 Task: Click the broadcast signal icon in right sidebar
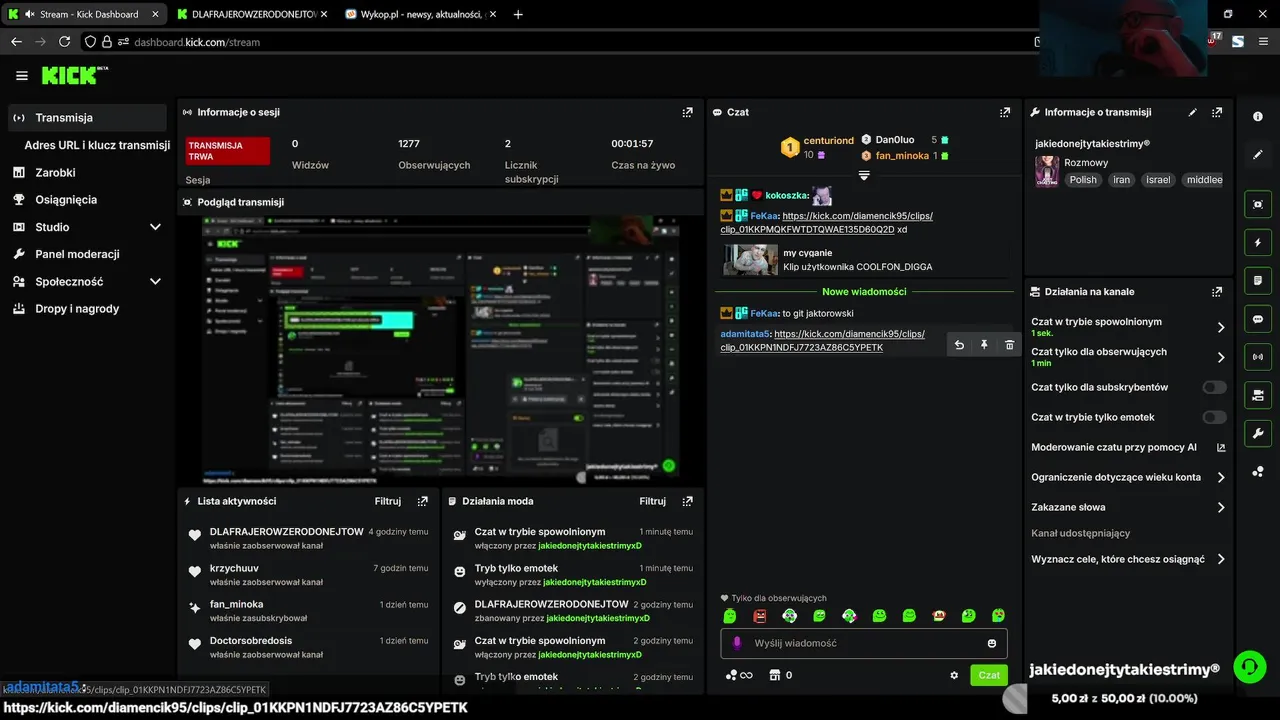[x=1258, y=357]
